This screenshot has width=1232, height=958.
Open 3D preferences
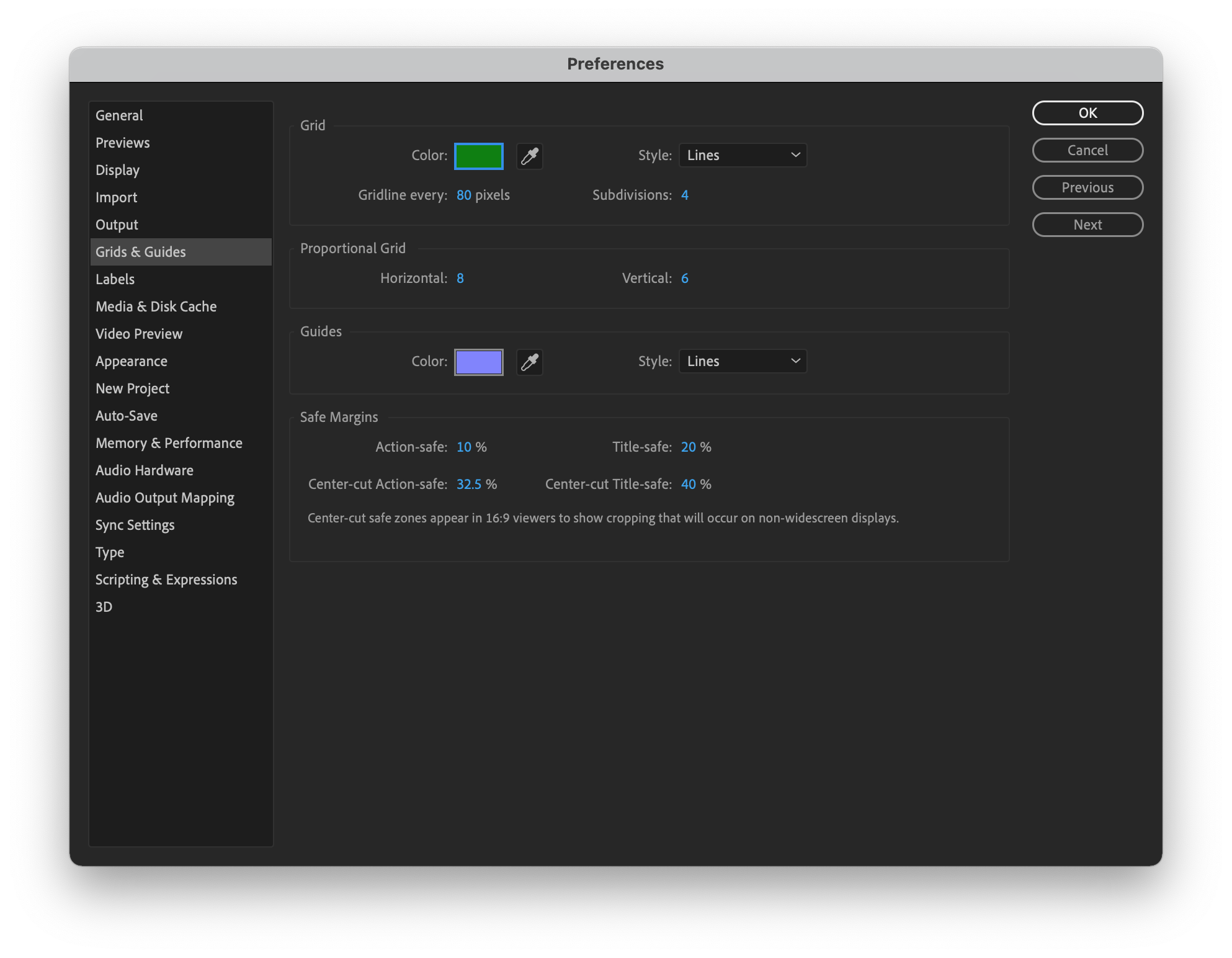point(181,607)
